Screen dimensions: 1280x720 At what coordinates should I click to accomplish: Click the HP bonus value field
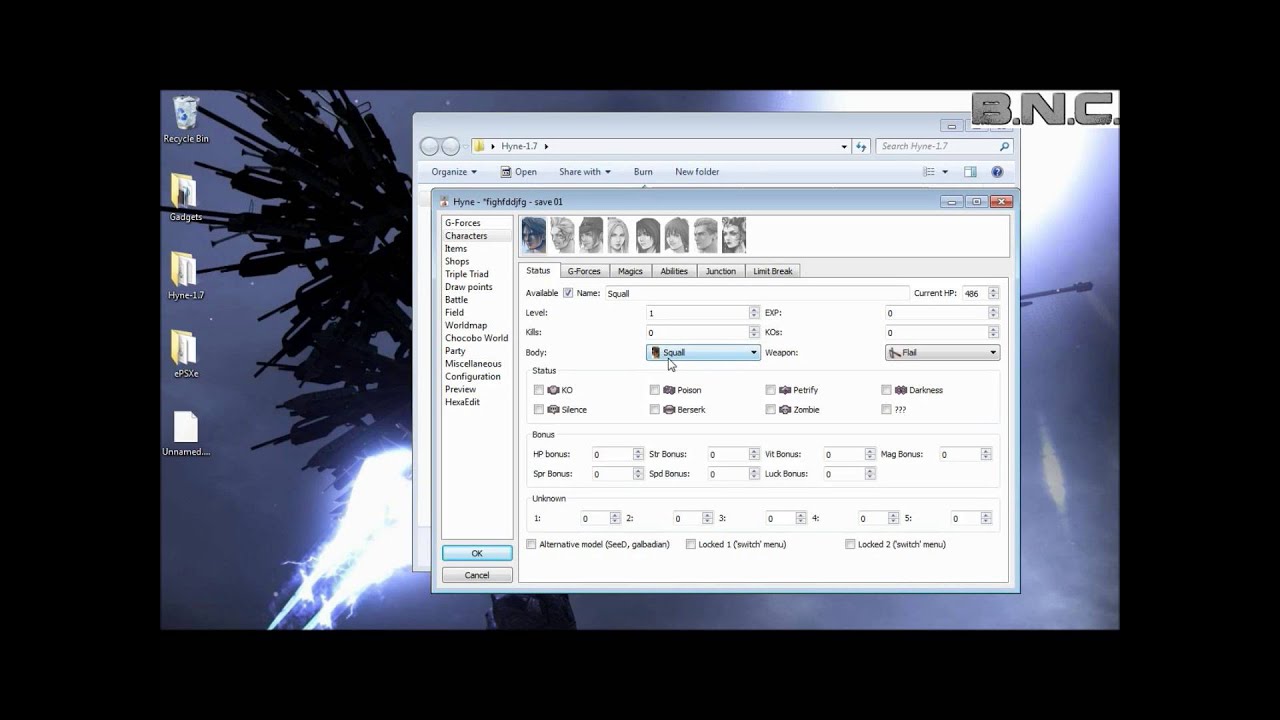[x=612, y=454]
